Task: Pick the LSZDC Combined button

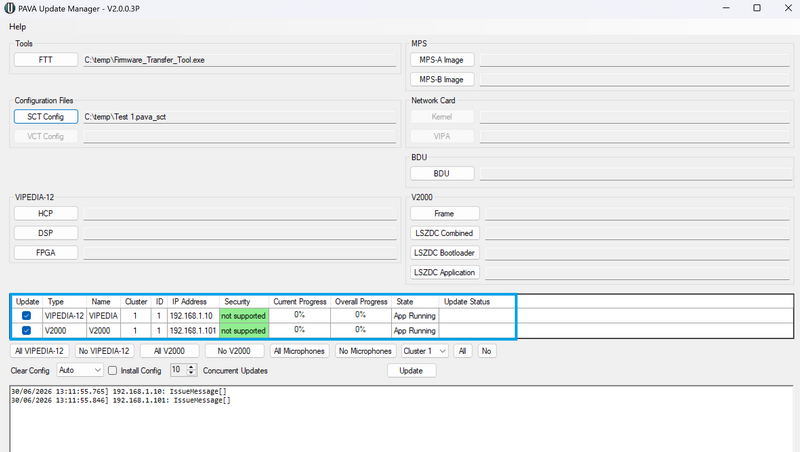Action: [x=444, y=233]
